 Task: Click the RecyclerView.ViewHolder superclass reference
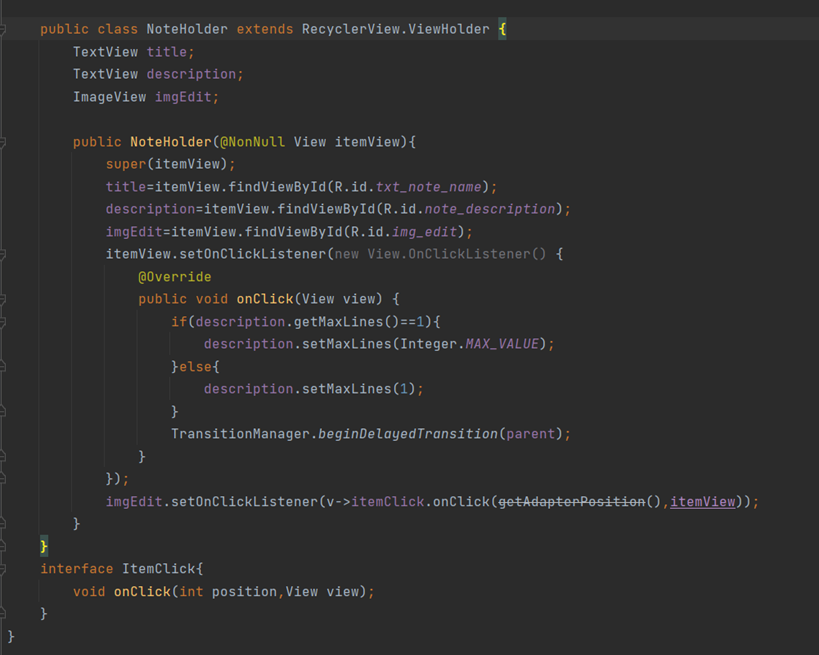395,29
